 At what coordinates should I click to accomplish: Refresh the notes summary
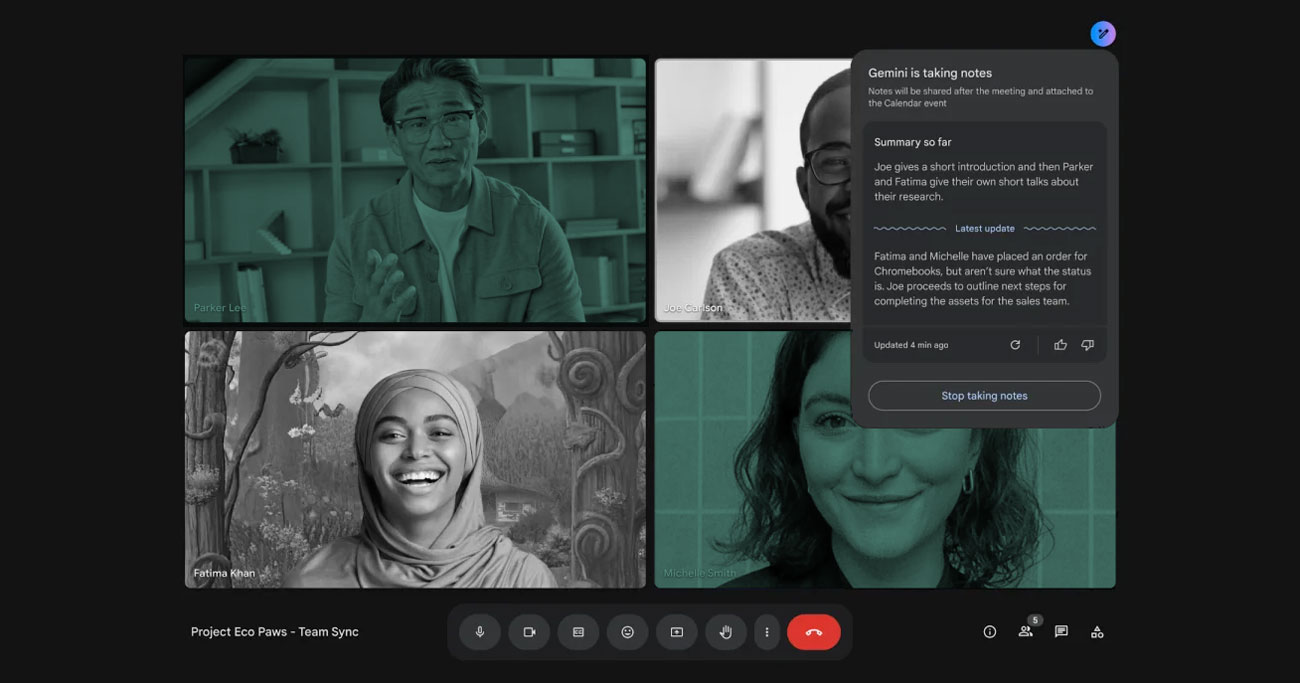click(x=1015, y=345)
